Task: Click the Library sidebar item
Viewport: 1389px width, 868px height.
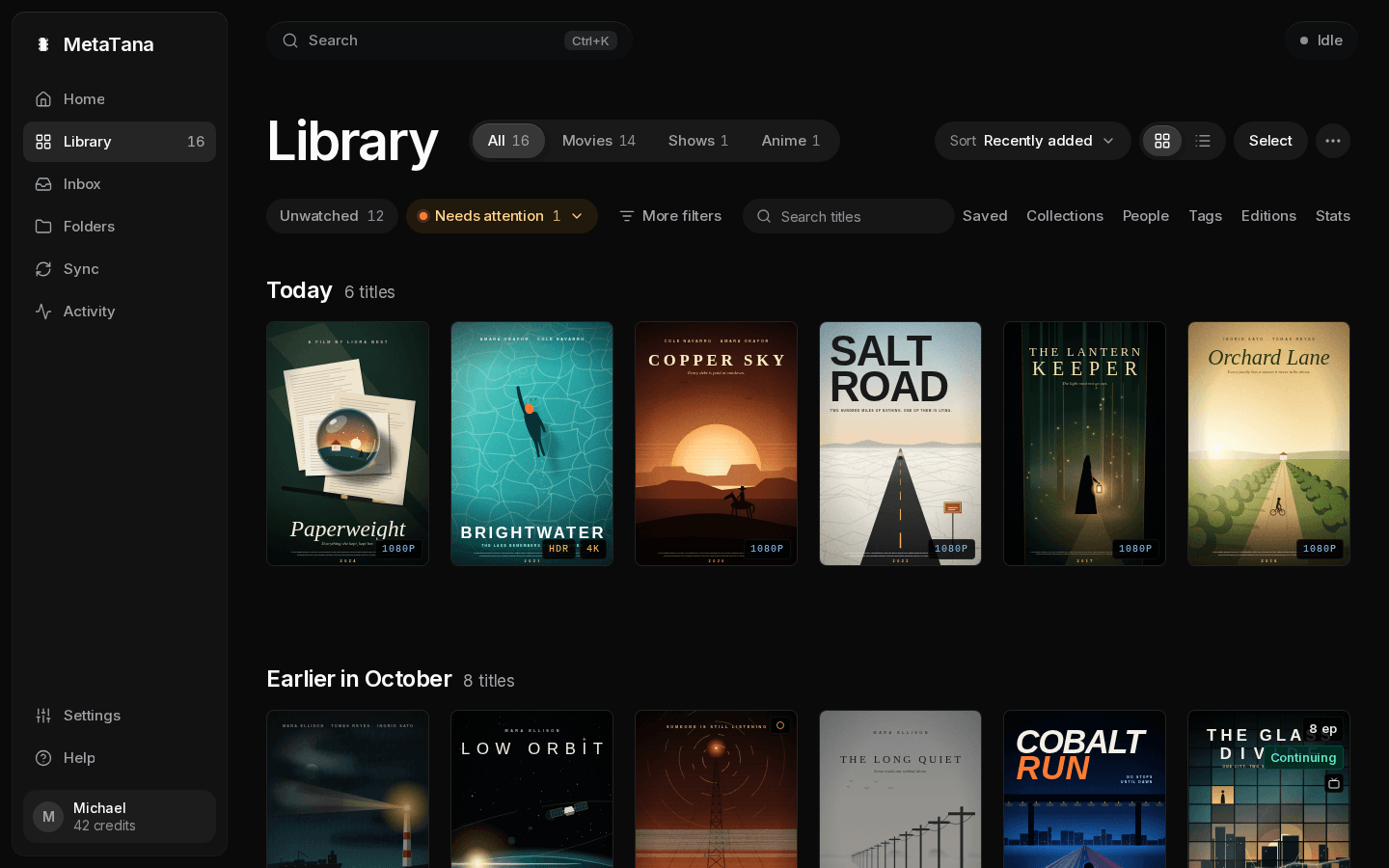Action: [120, 142]
